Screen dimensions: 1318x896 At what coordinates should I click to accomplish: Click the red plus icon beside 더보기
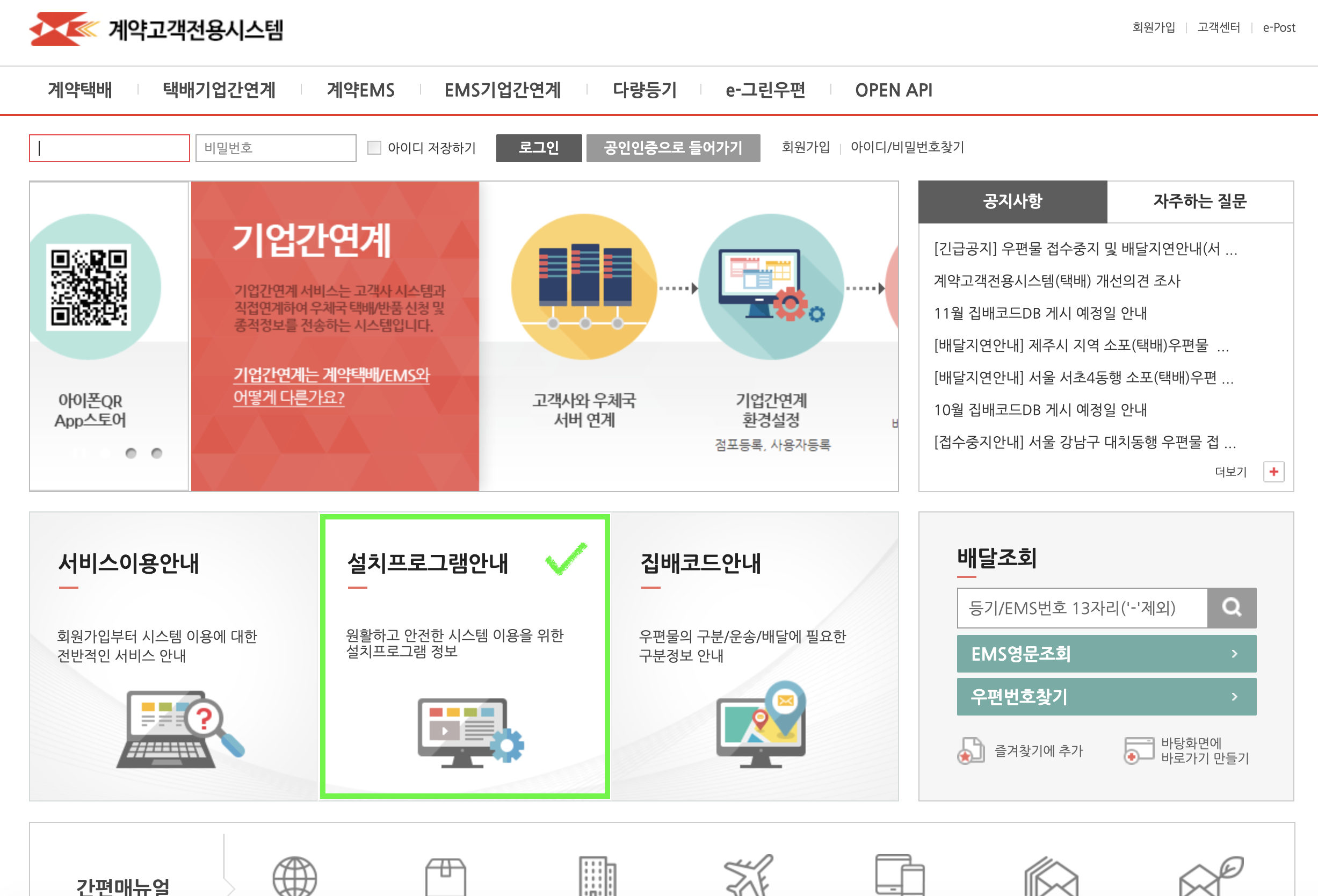[1274, 471]
